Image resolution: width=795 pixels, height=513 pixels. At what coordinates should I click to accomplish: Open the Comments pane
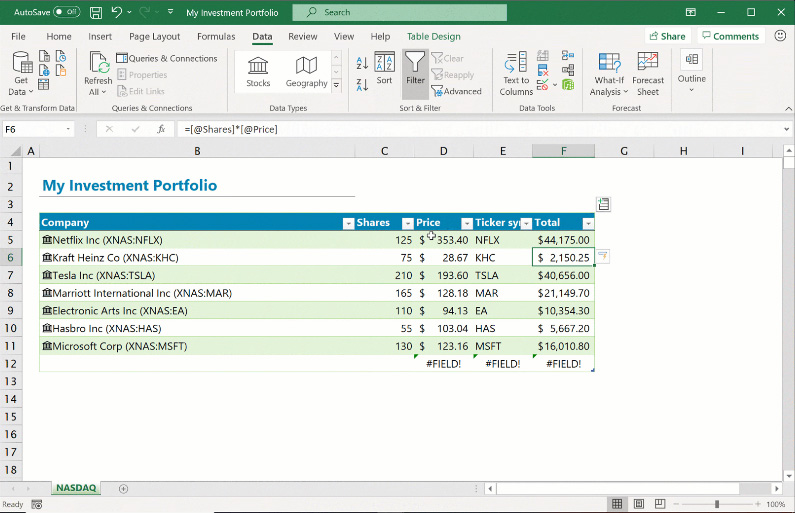[x=730, y=36]
